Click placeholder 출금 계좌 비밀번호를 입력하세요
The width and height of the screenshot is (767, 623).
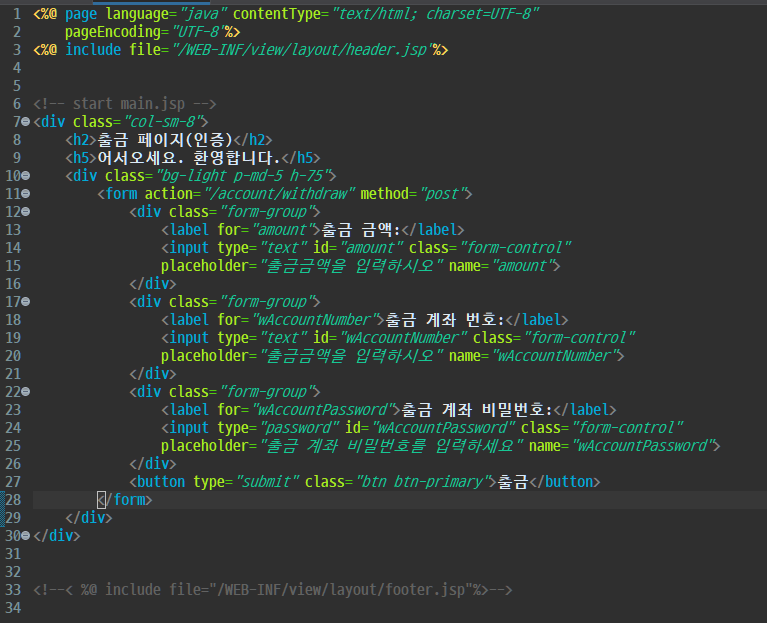pos(391,445)
